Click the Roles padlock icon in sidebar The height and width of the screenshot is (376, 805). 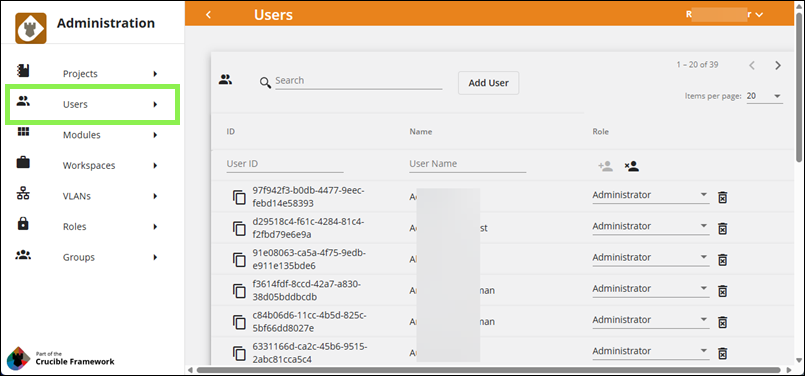(23, 223)
